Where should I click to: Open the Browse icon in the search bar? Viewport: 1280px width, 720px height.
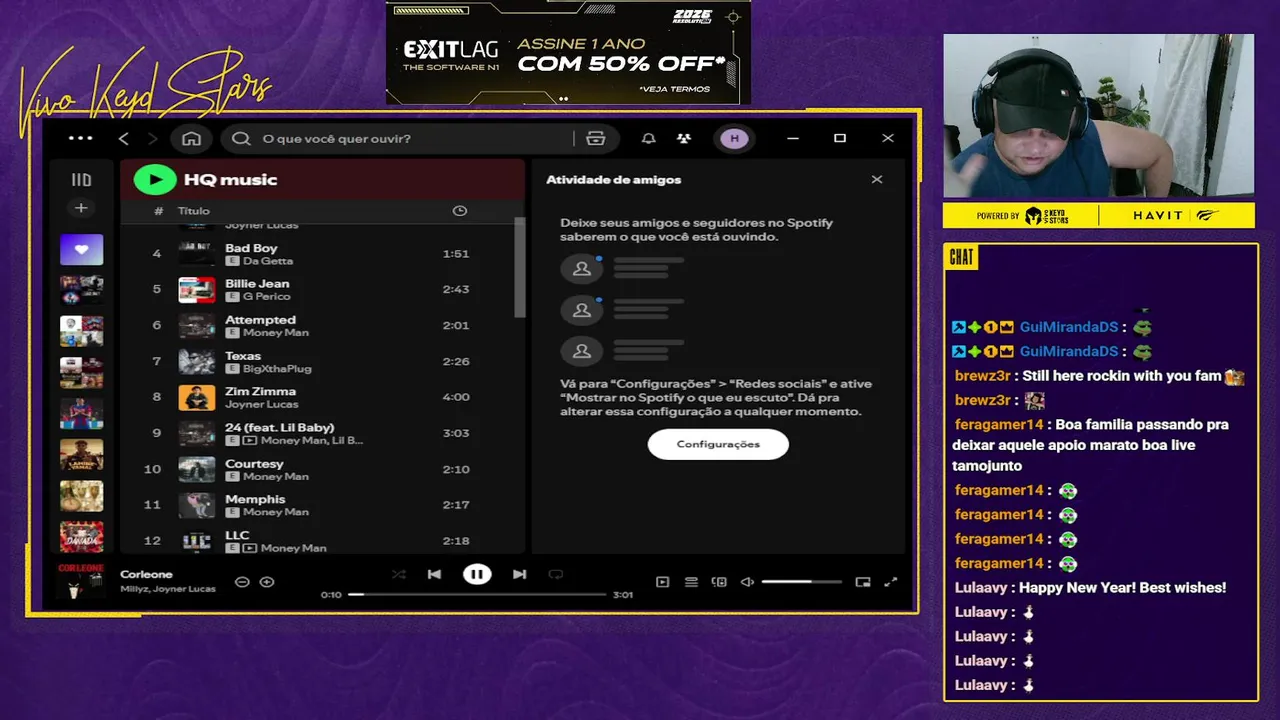pos(596,139)
